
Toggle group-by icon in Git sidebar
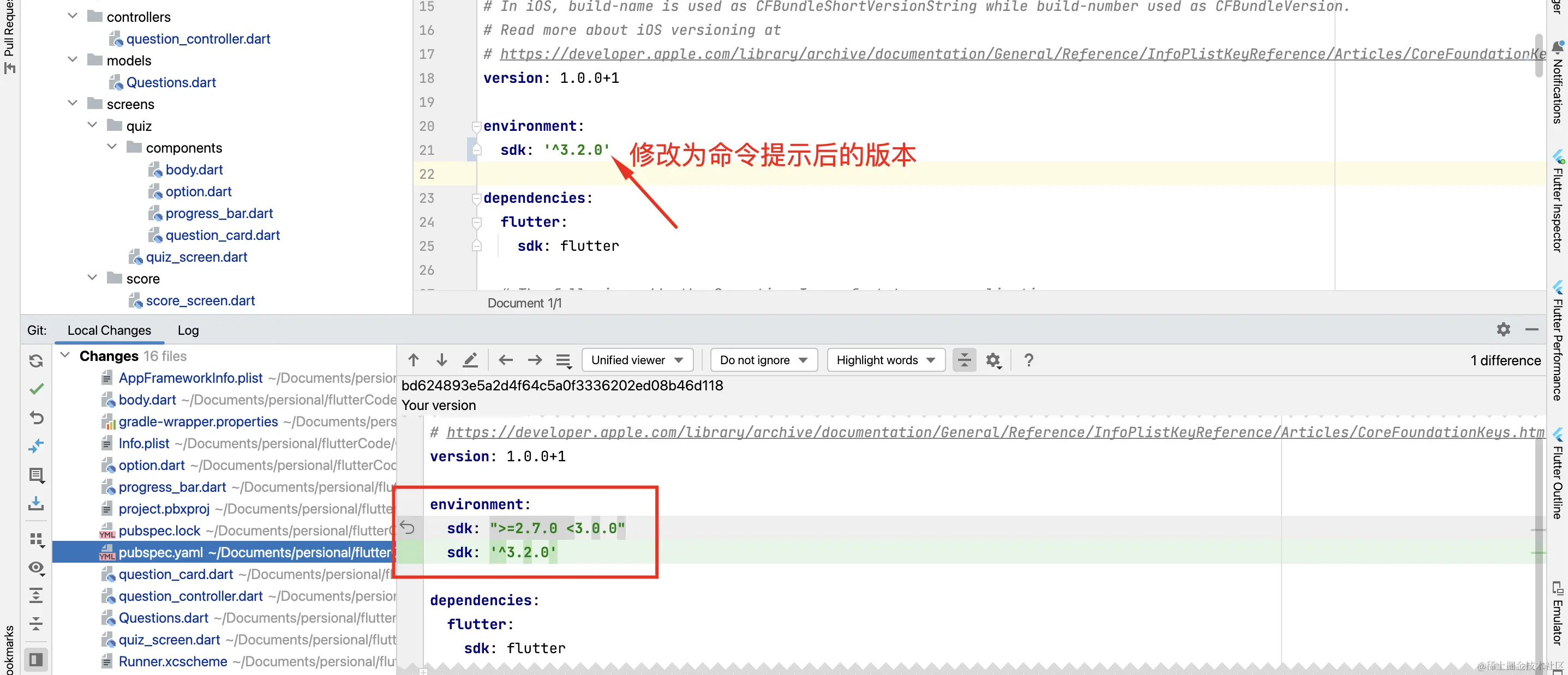click(36, 539)
